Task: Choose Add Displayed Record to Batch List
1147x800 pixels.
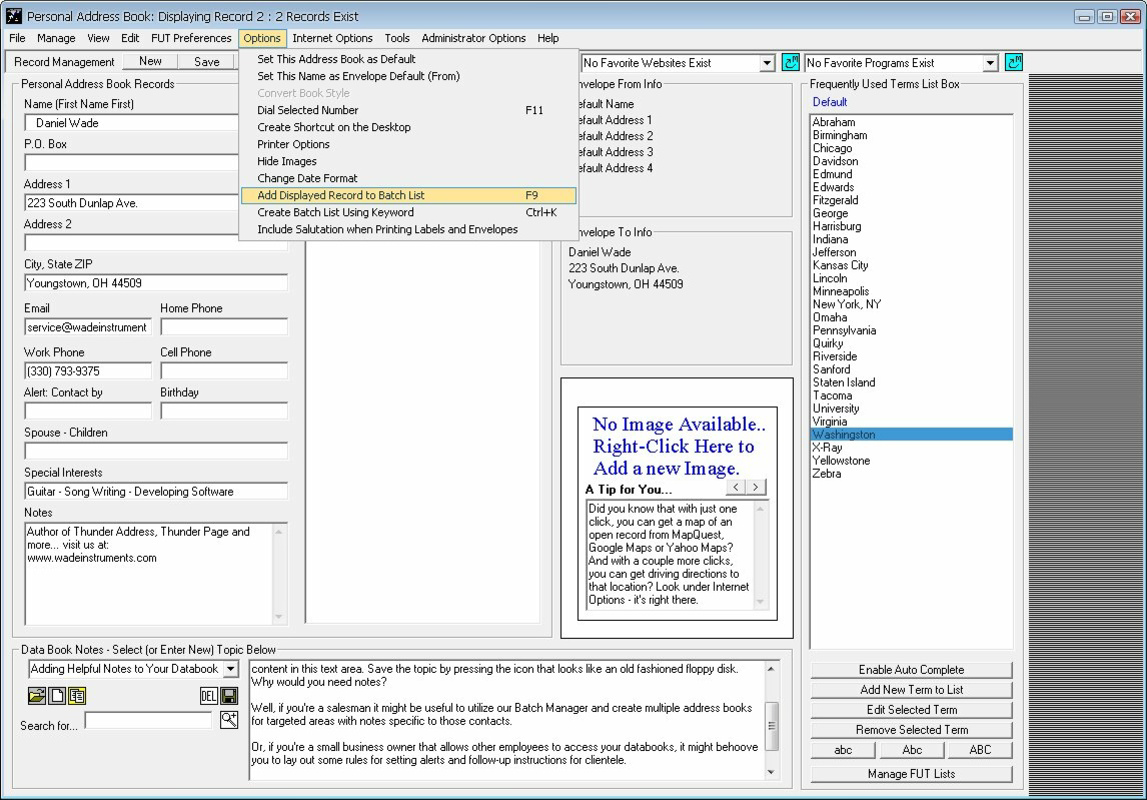Action: click(408, 195)
